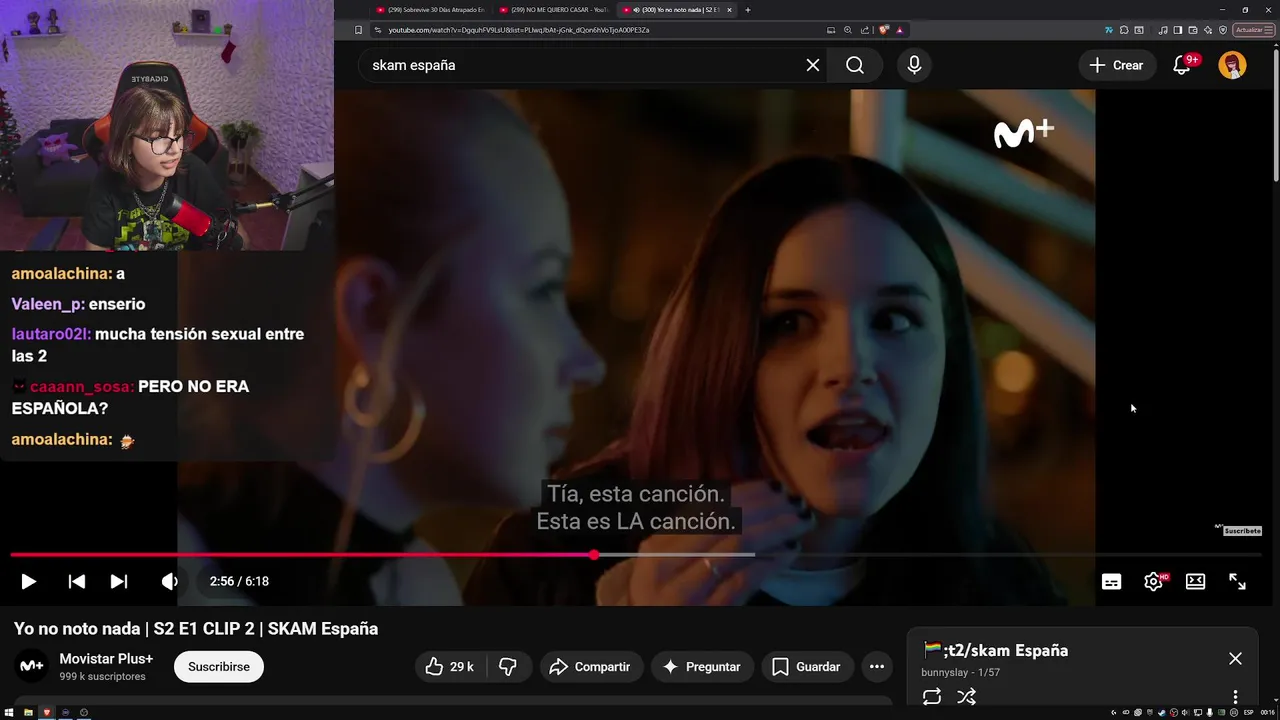
Task: Skip to previous video in playlist
Action: click(76, 581)
